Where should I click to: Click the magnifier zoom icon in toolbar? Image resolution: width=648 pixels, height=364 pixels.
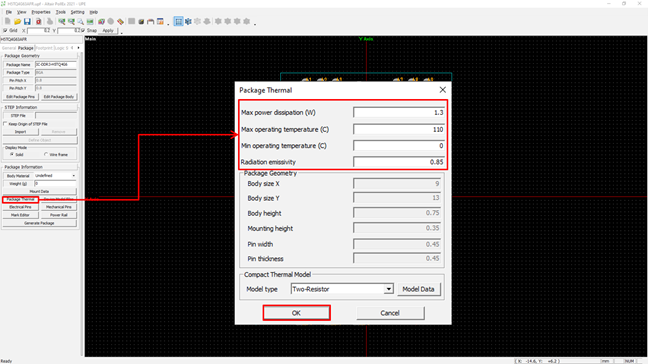pos(81,21)
